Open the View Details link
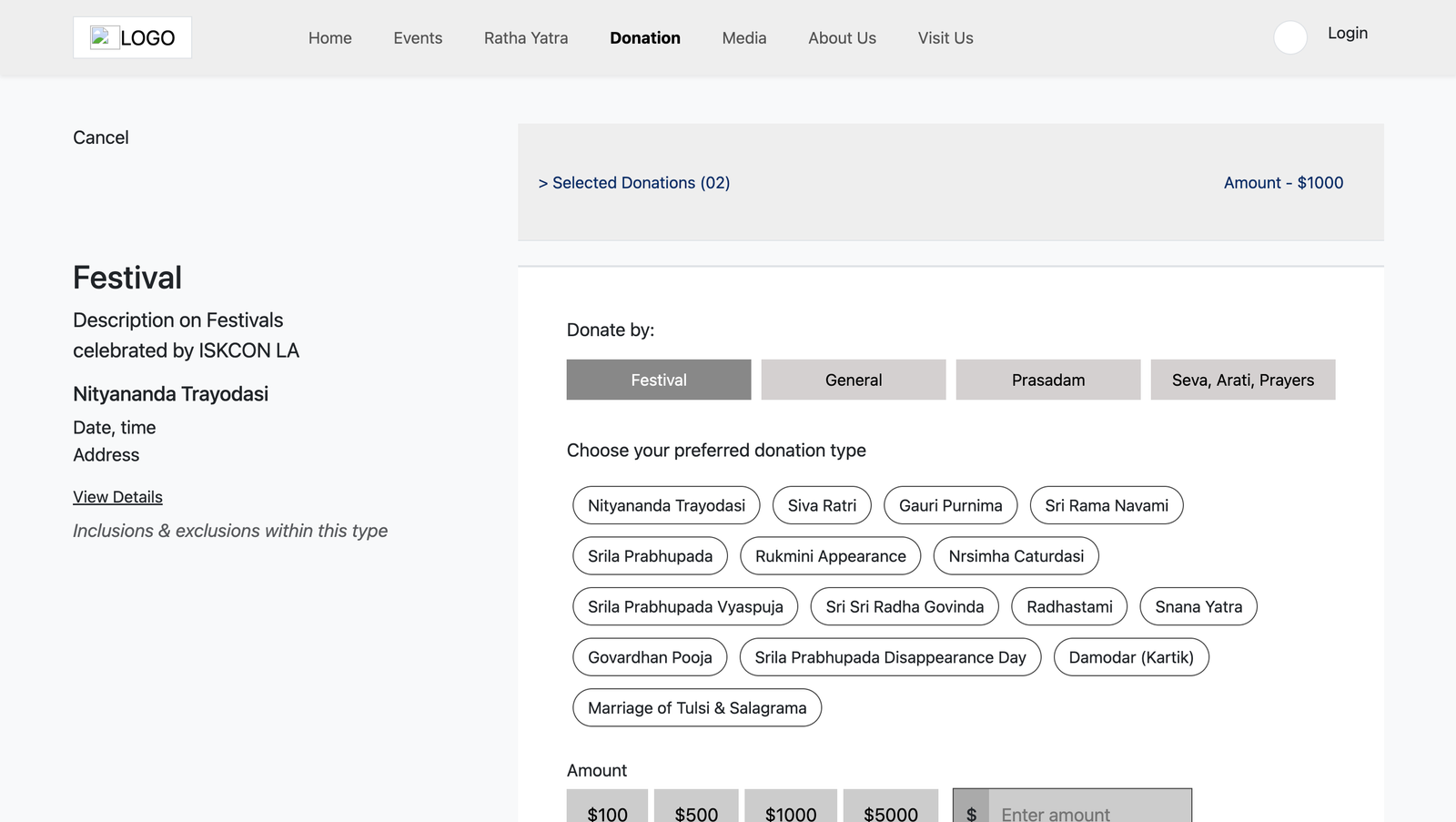This screenshot has width=1456, height=822. click(x=117, y=497)
